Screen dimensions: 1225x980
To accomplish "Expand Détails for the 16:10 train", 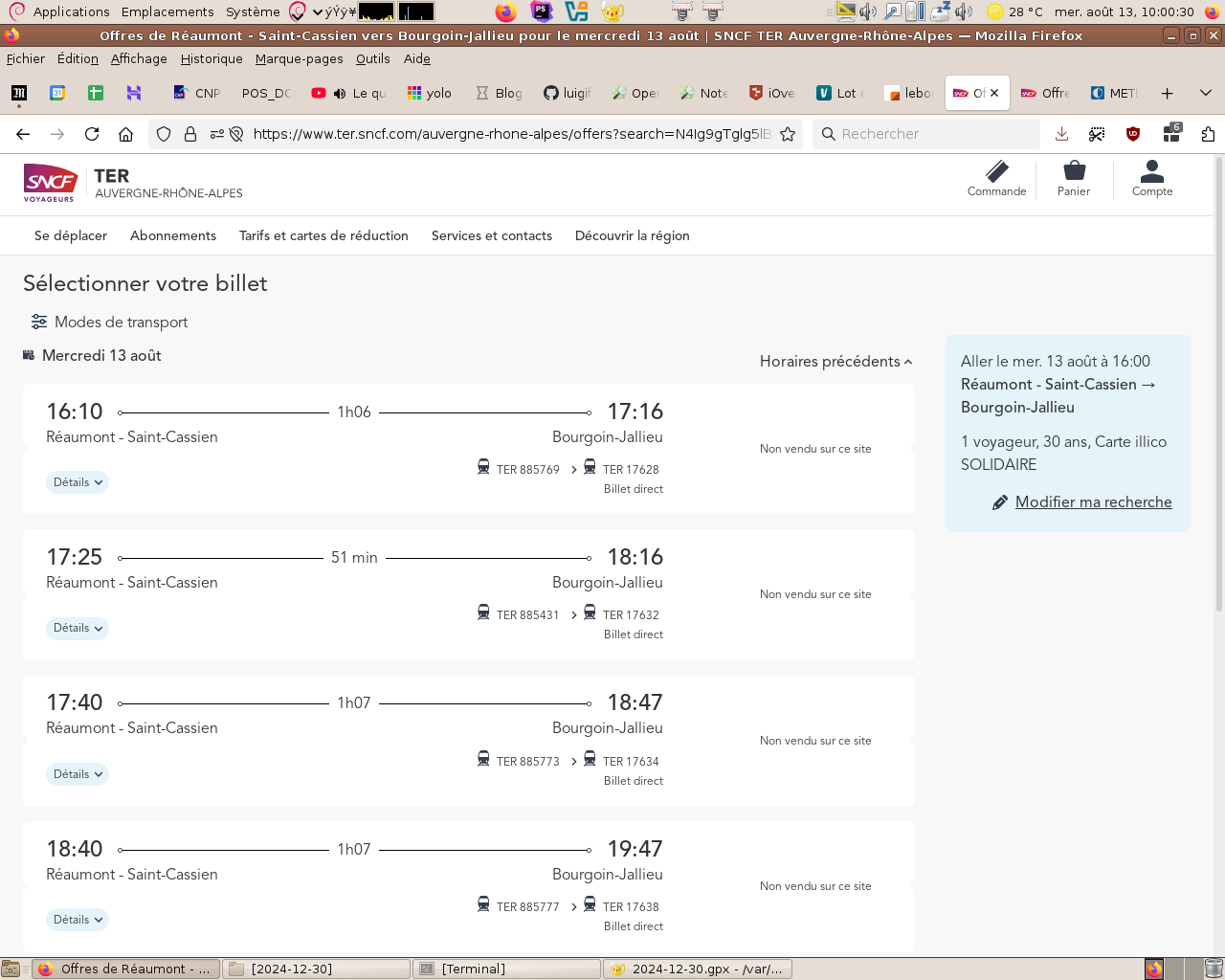I will click(x=78, y=482).
